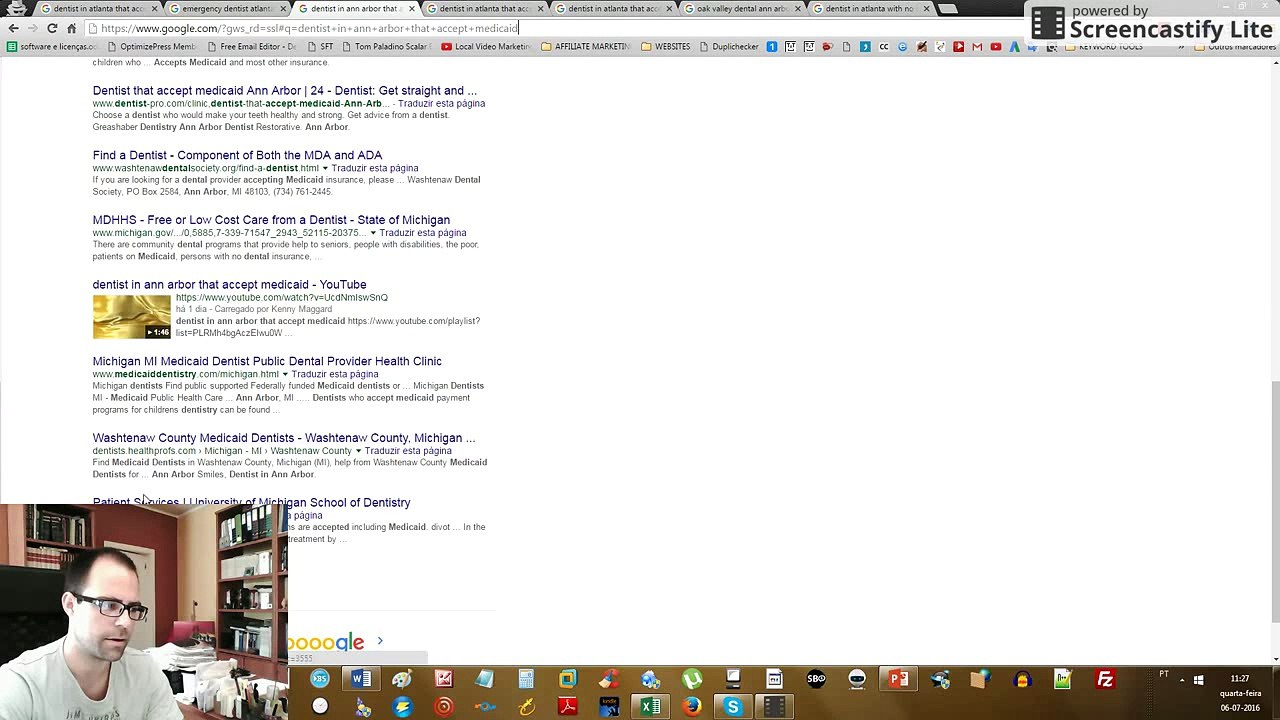The image size is (1280, 720).
Task: Open the robot face taskbar icon
Action: (857, 680)
